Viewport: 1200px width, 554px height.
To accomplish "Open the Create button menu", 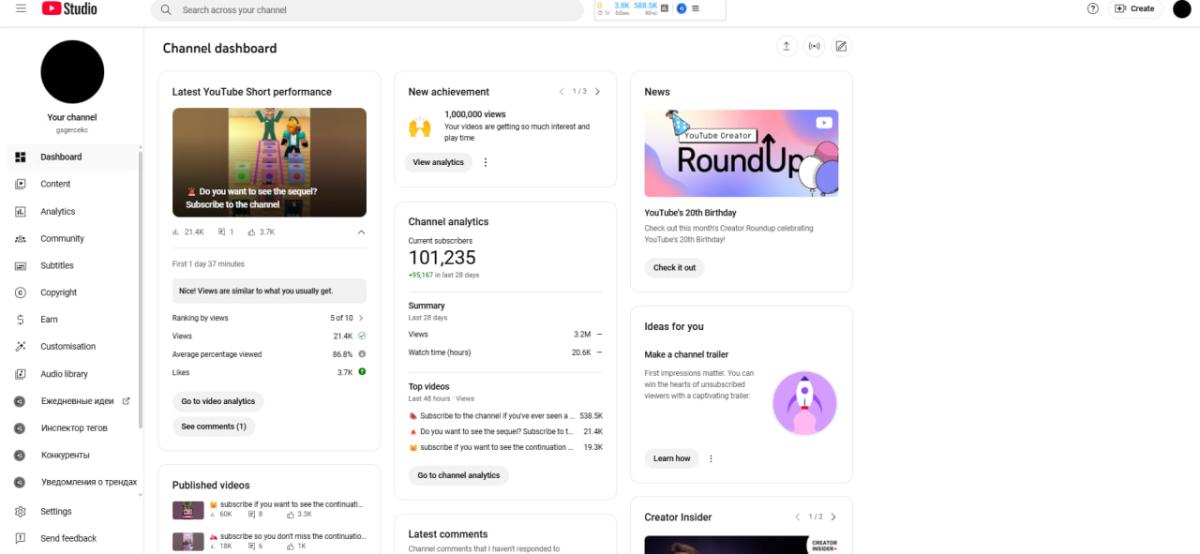I will click(x=1135, y=8).
